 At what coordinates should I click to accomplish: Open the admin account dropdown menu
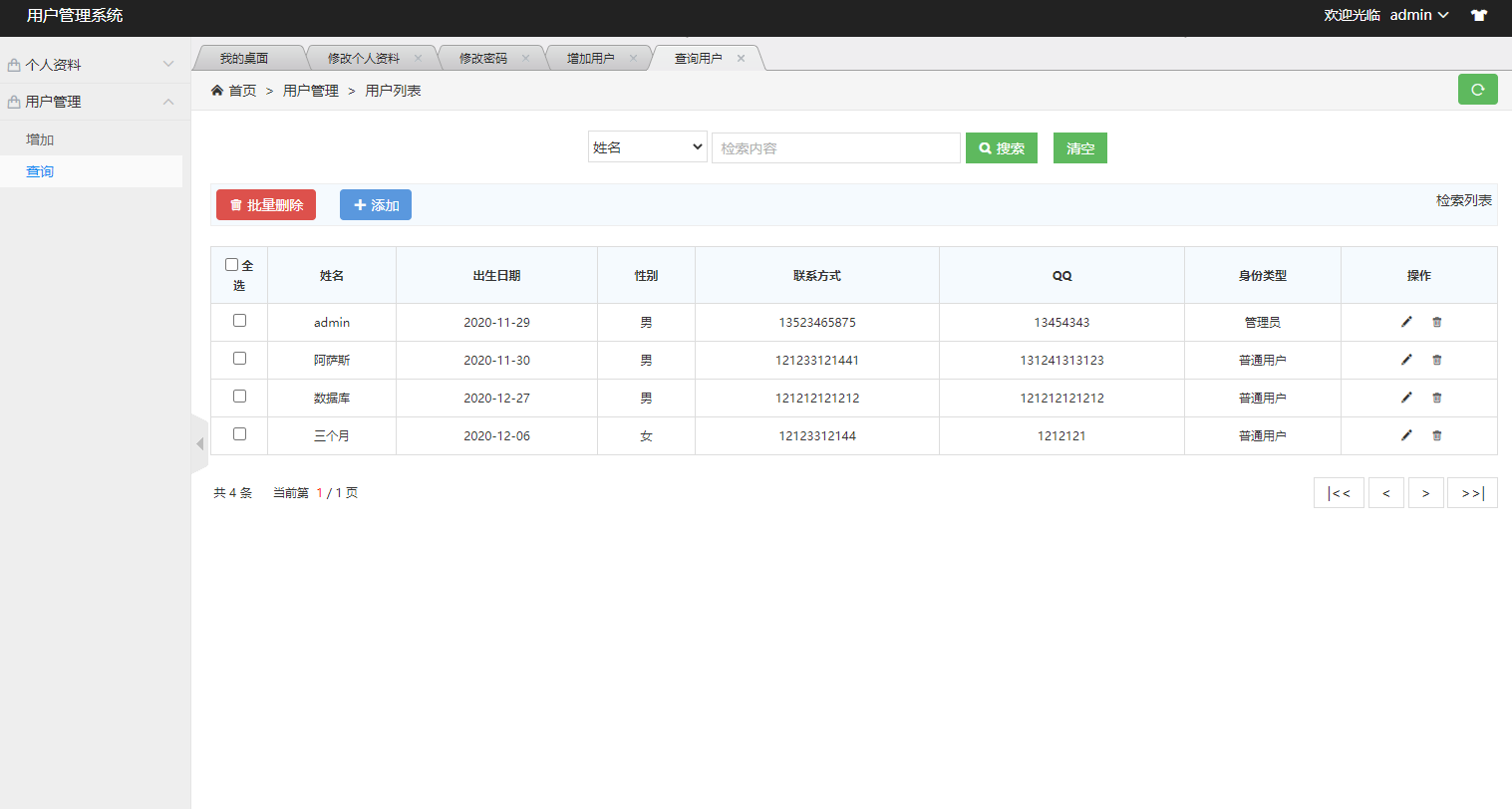[x=1418, y=15]
